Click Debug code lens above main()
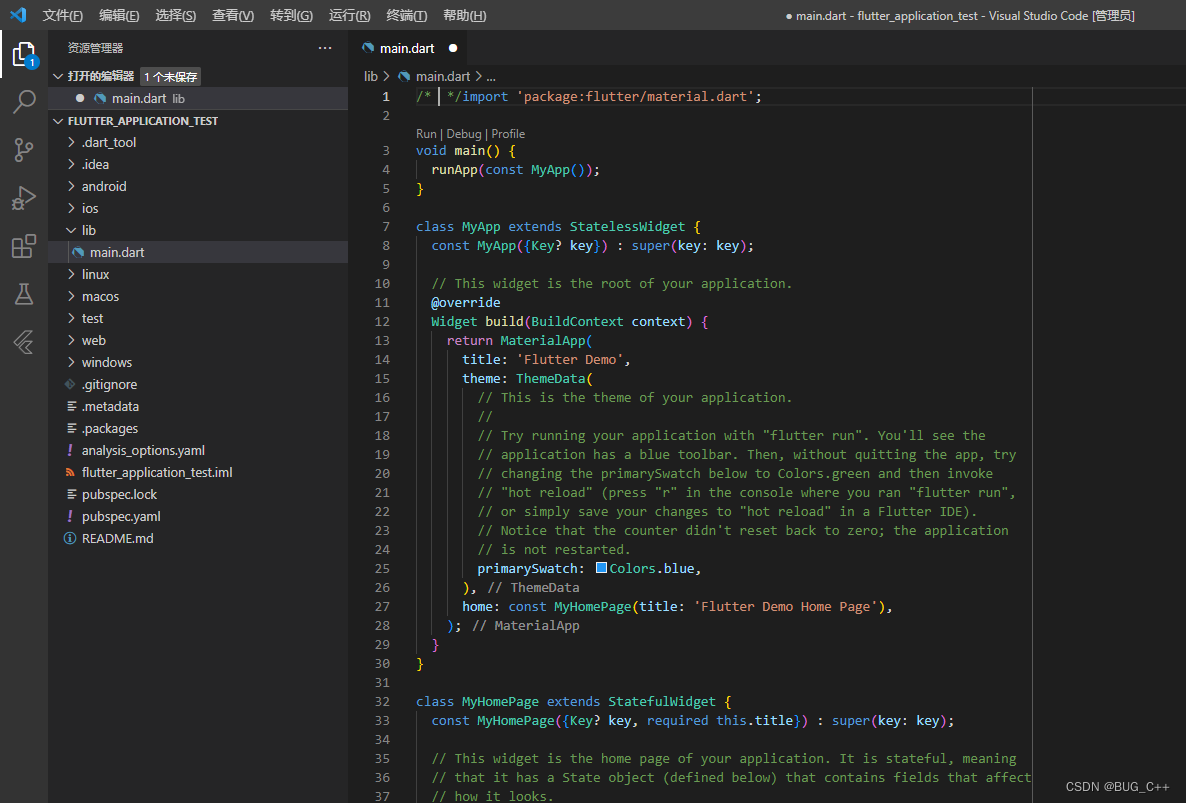The width and height of the screenshot is (1186, 803). coord(464,134)
